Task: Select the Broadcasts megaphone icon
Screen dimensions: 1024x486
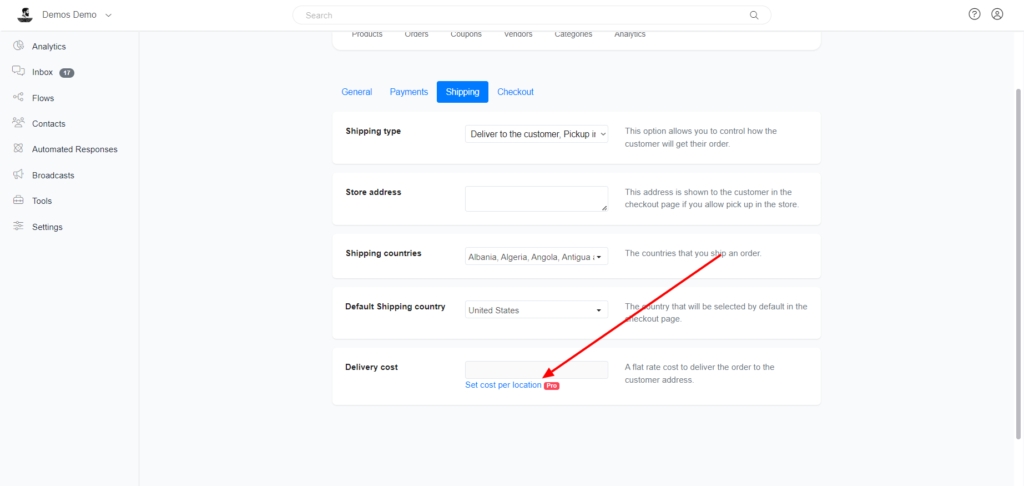Action: 18,175
